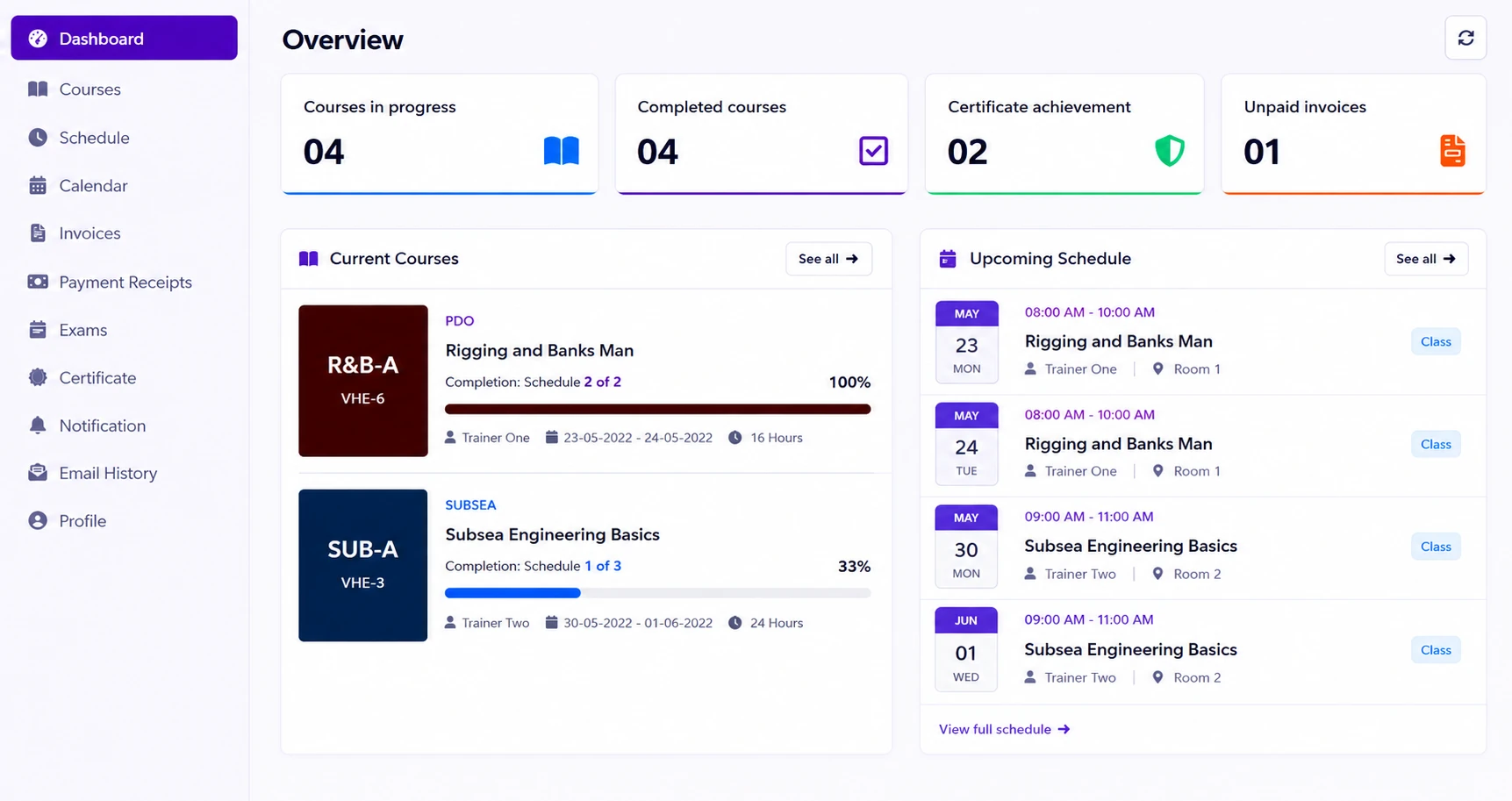Click See all in Upcoming Schedule
The image size is (1512, 801).
pos(1426,259)
